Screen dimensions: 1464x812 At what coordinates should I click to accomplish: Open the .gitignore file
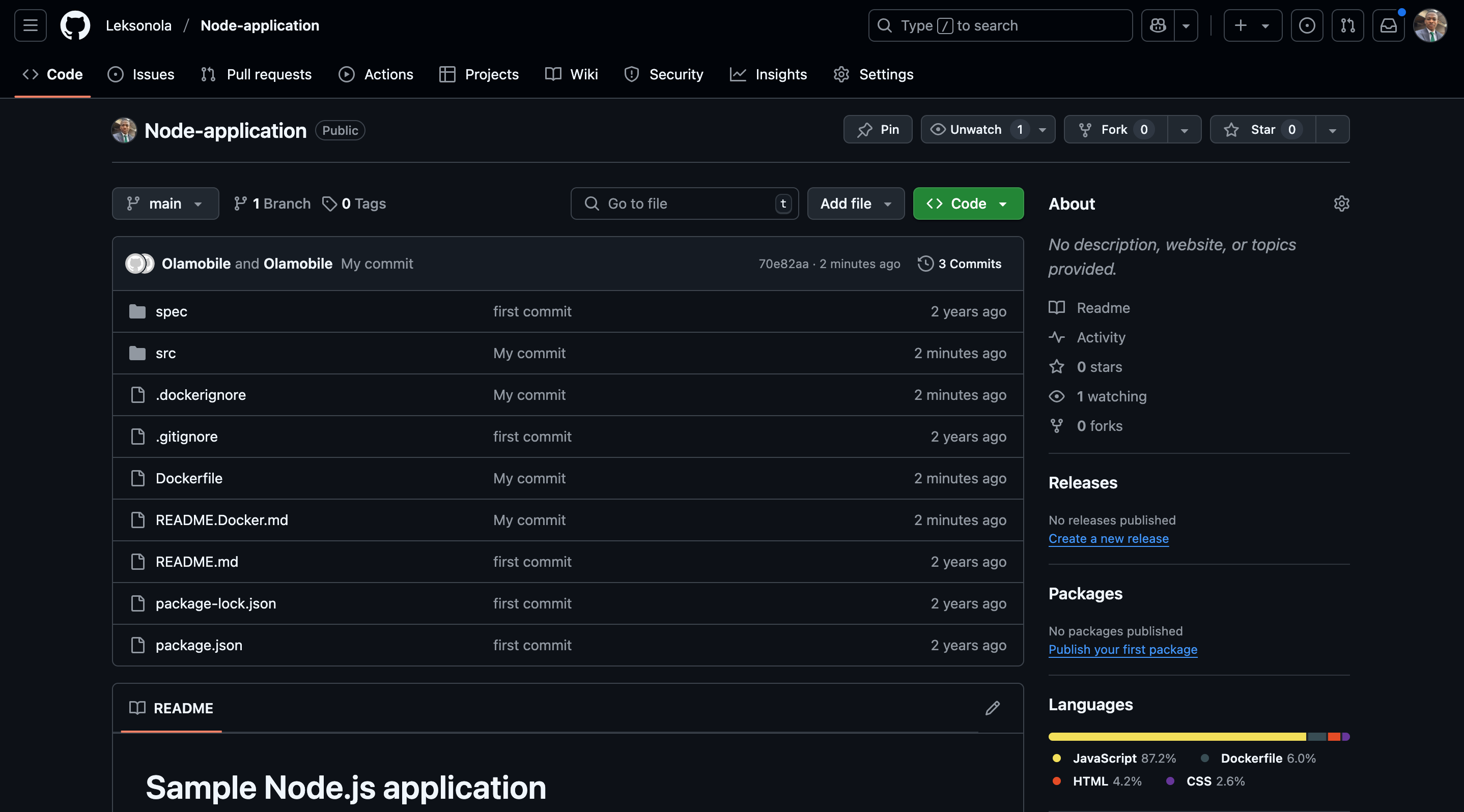coord(186,437)
